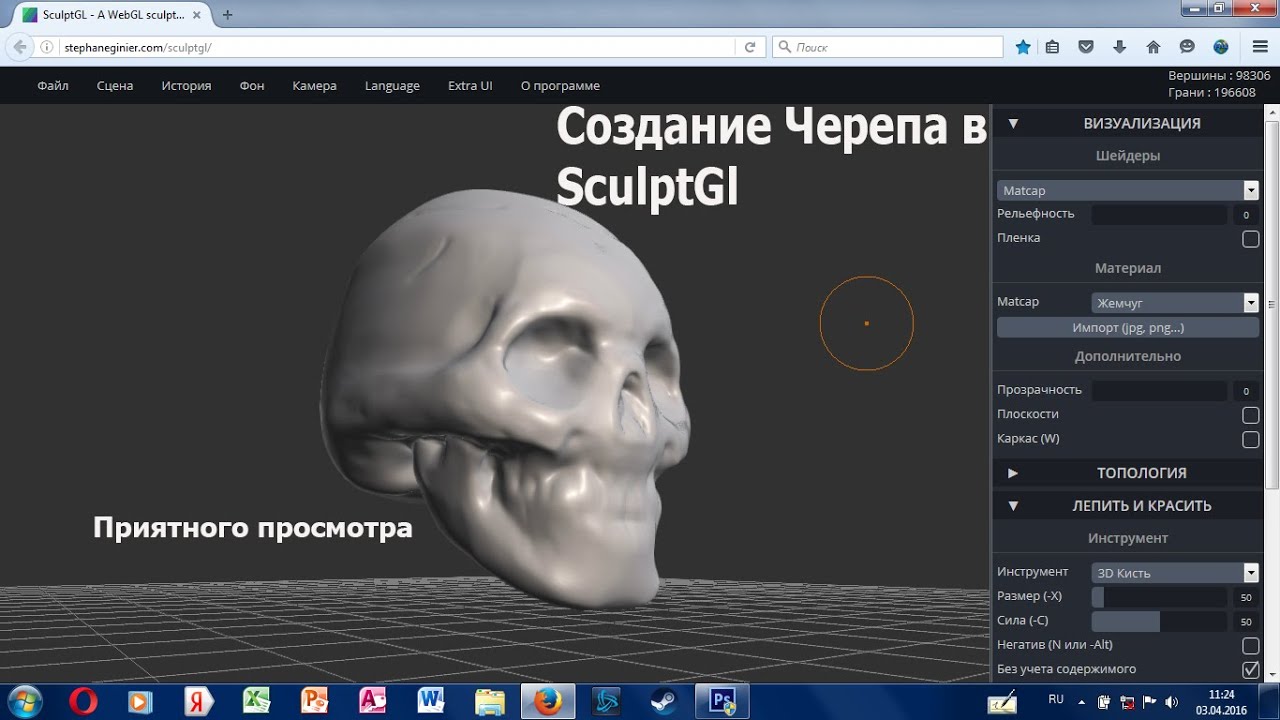Open the Extra UI menu
The width and height of the screenshot is (1280, 720).
(x=470, y=86)
